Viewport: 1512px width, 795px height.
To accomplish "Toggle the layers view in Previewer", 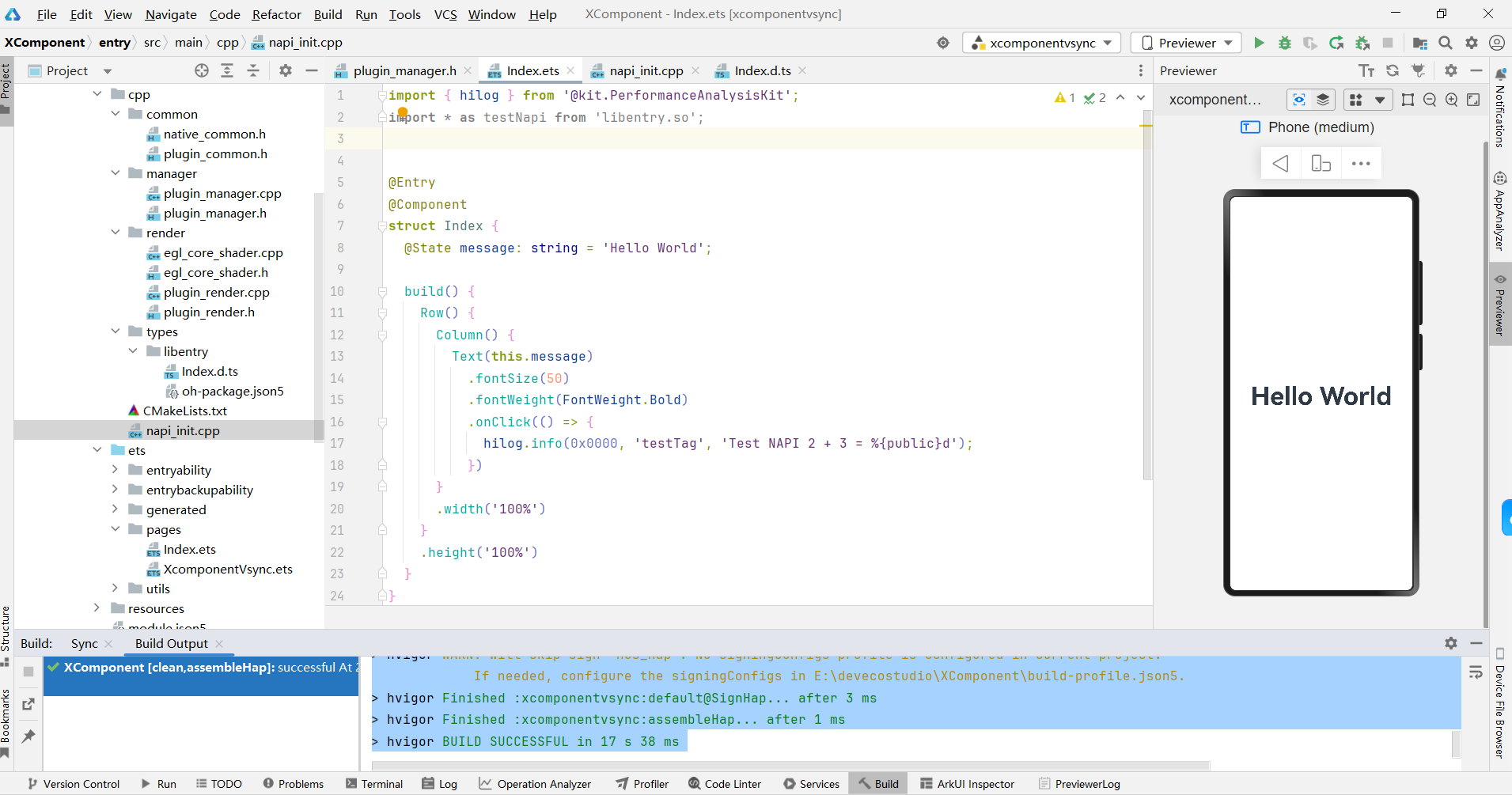I will (x=1323, y=100).
